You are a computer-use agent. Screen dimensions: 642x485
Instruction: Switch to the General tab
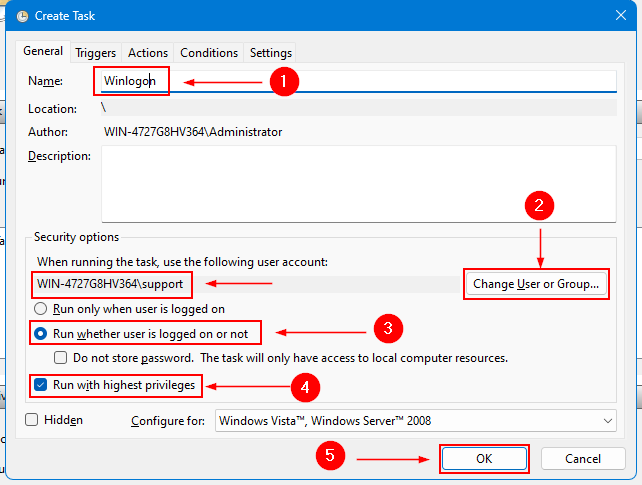tap(43, 51)
